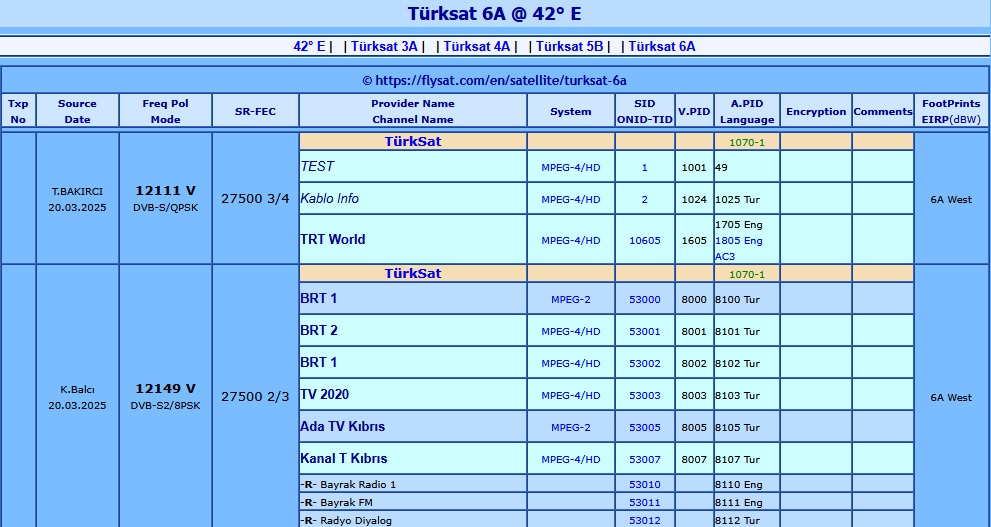Click the DVB-S2/8PSK mode text
This screenshot has width=991, height=527.
point(166,406)
